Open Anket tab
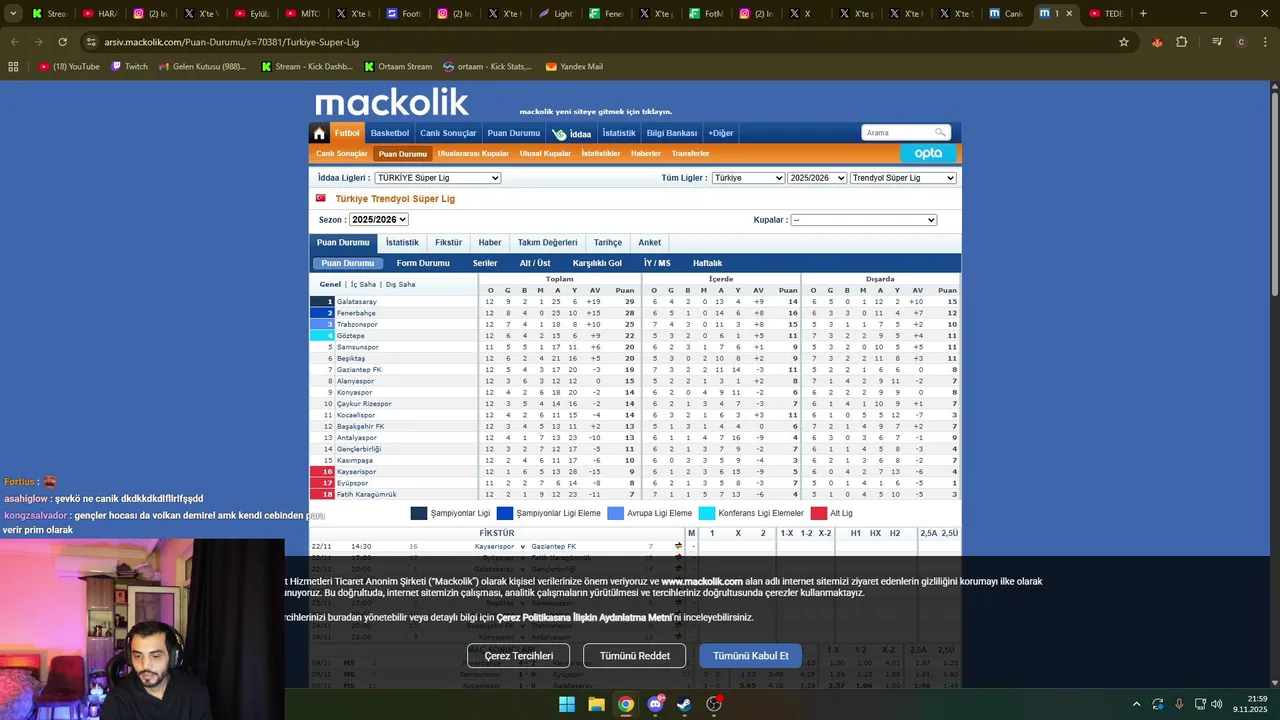This screenshot has height=720, width=1280. [x=650, y=242]
